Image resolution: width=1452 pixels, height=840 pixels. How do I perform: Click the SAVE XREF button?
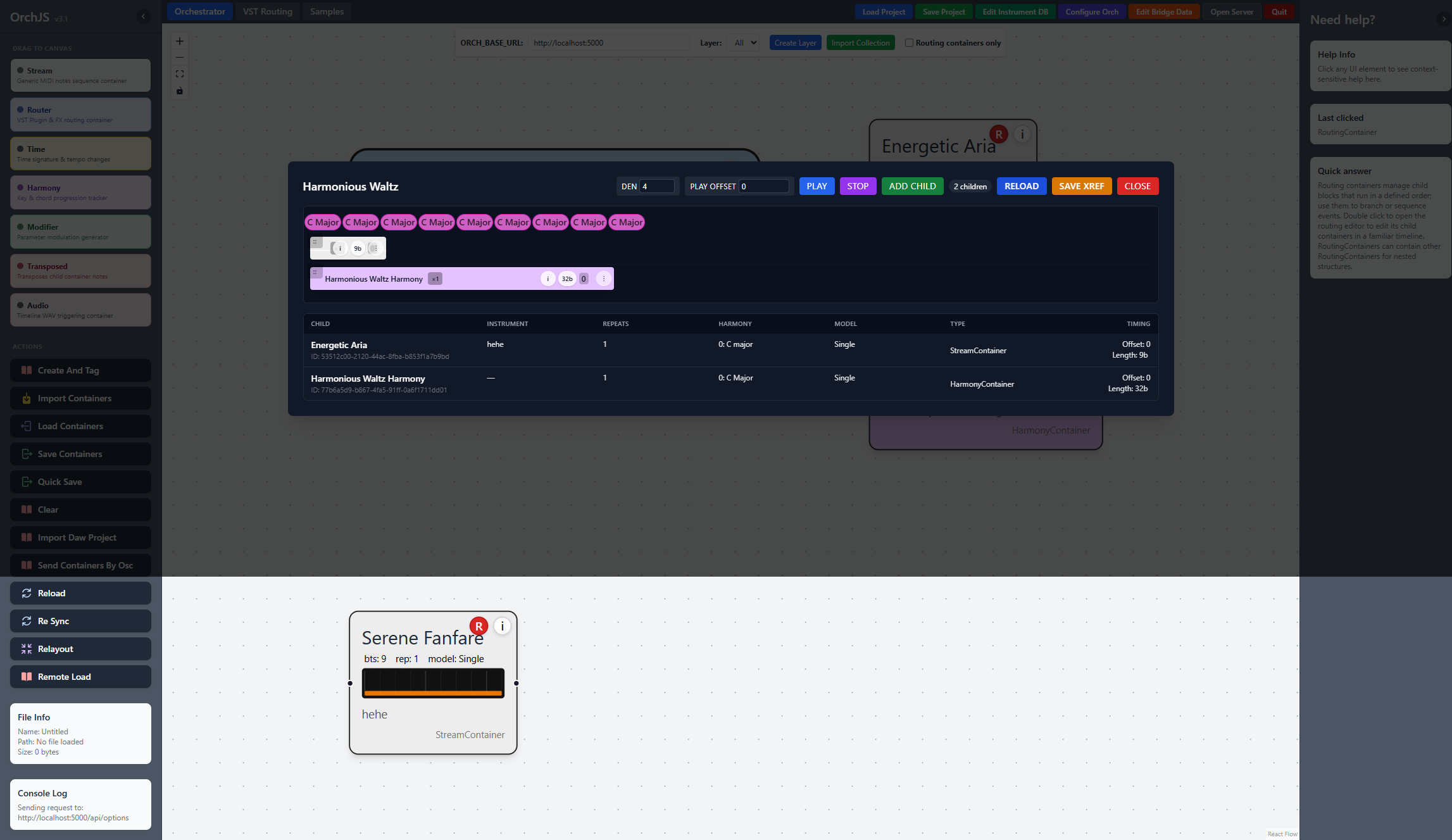(1082, 186)
